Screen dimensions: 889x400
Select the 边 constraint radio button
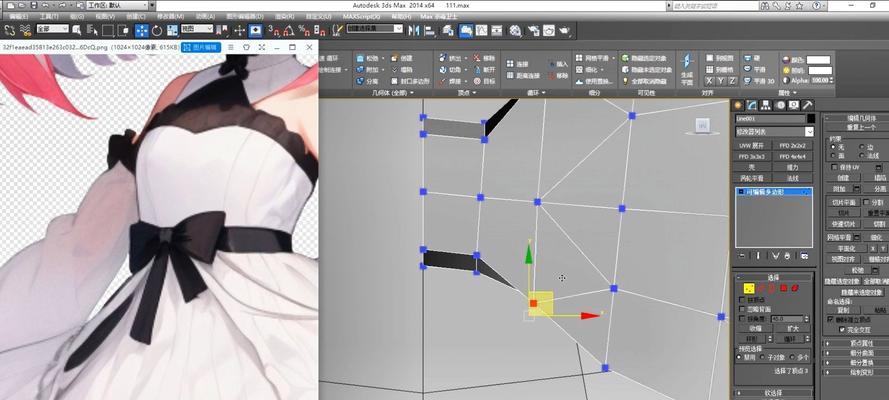click(x=862, y=147)
